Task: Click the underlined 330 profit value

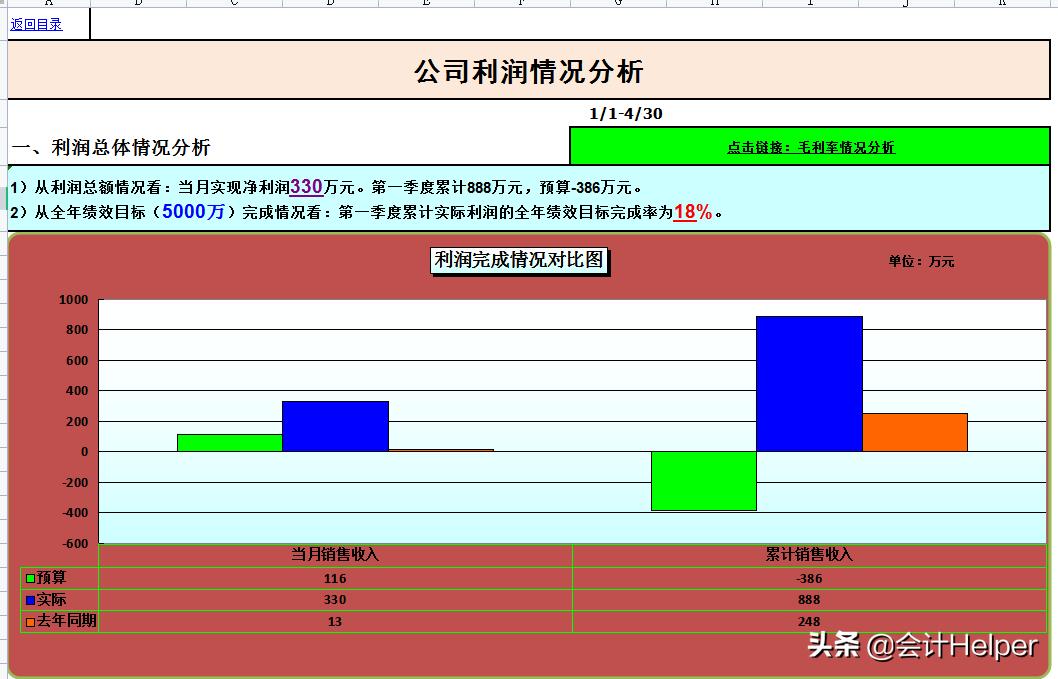Action: pyautogui.click(x=308, y=185)
